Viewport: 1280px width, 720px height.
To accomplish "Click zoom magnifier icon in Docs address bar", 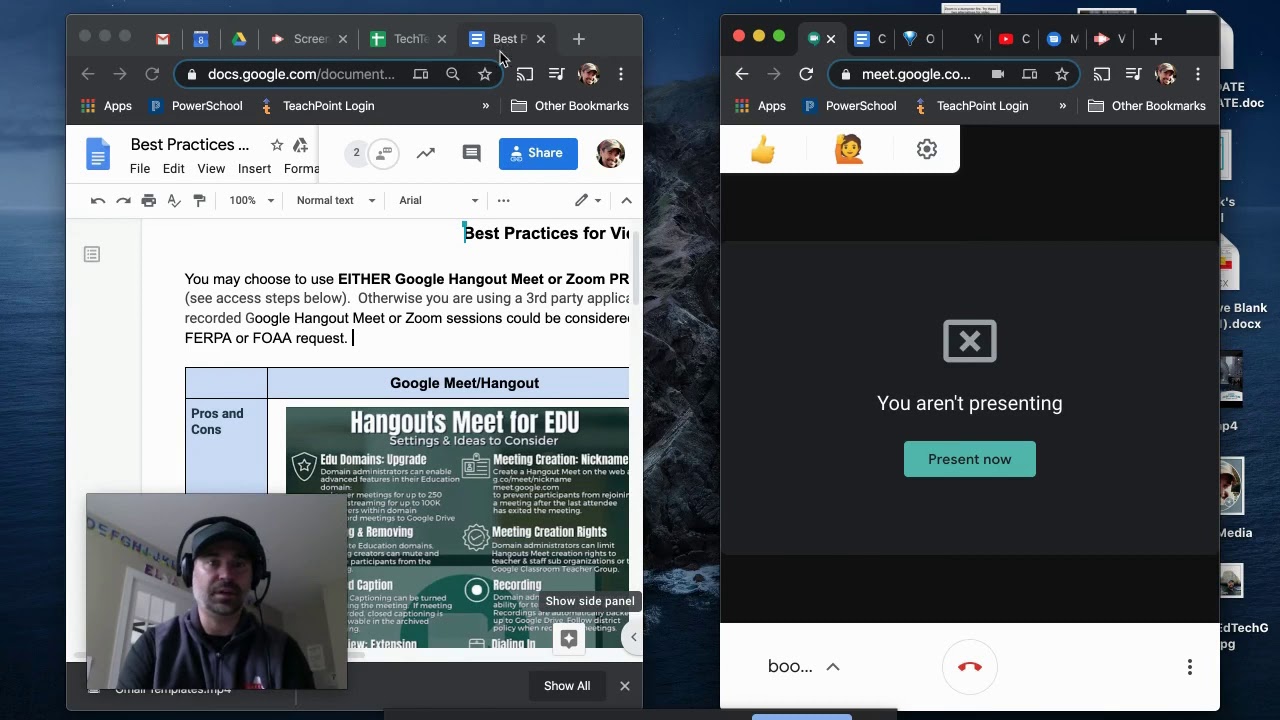I will click(453, 74).
